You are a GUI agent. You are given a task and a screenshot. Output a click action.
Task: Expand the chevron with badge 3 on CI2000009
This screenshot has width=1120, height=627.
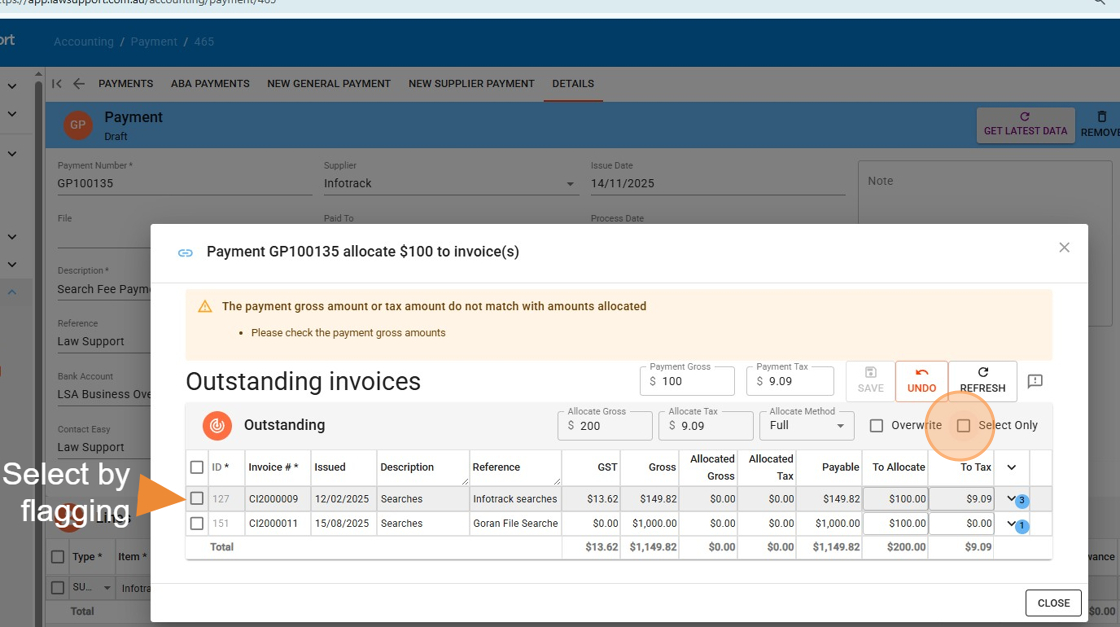[x=1011, y=498]
